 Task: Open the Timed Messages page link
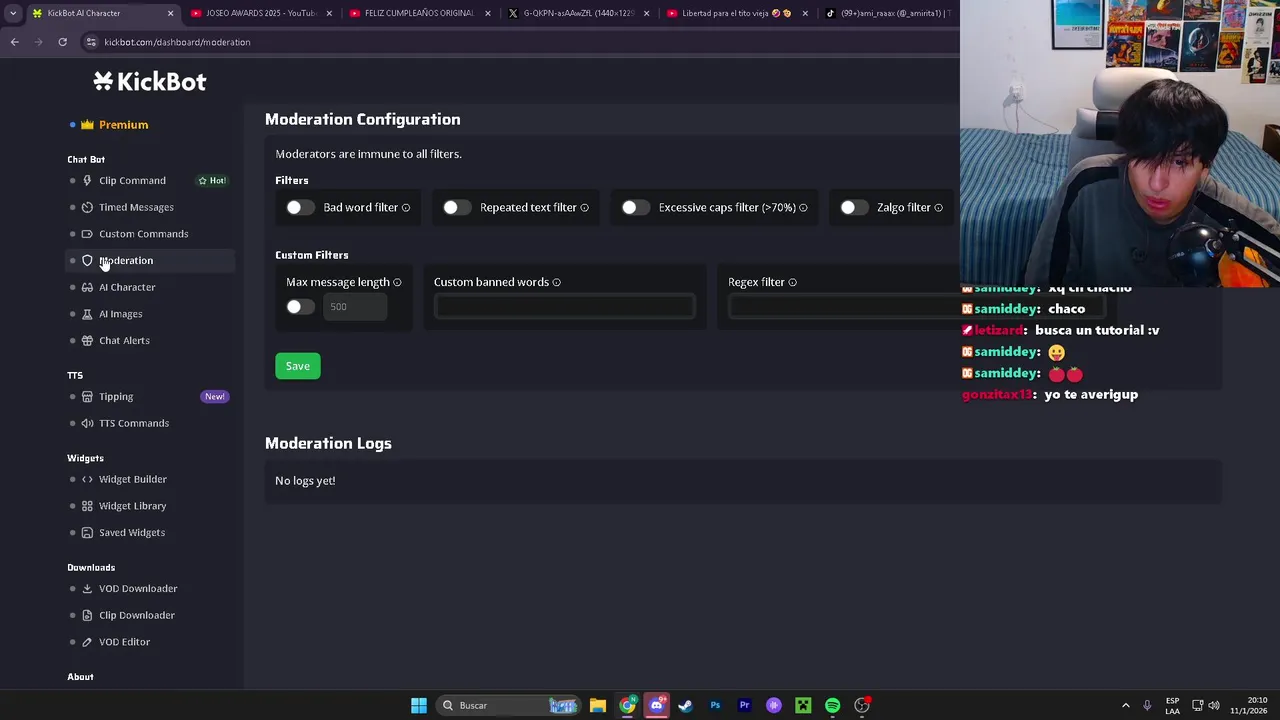click(136, 207)
